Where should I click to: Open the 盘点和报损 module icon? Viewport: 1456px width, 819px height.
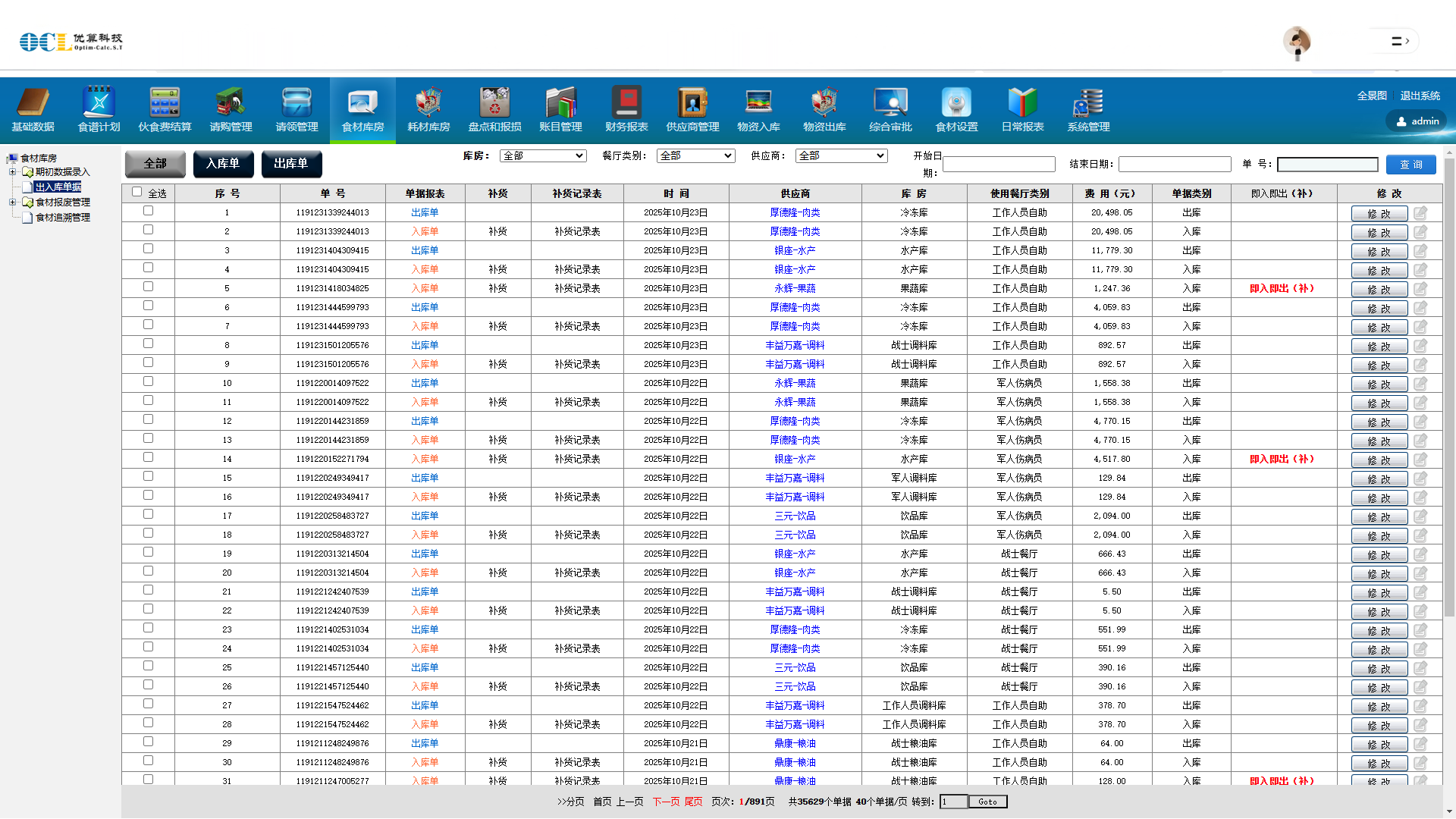(494, 102)
